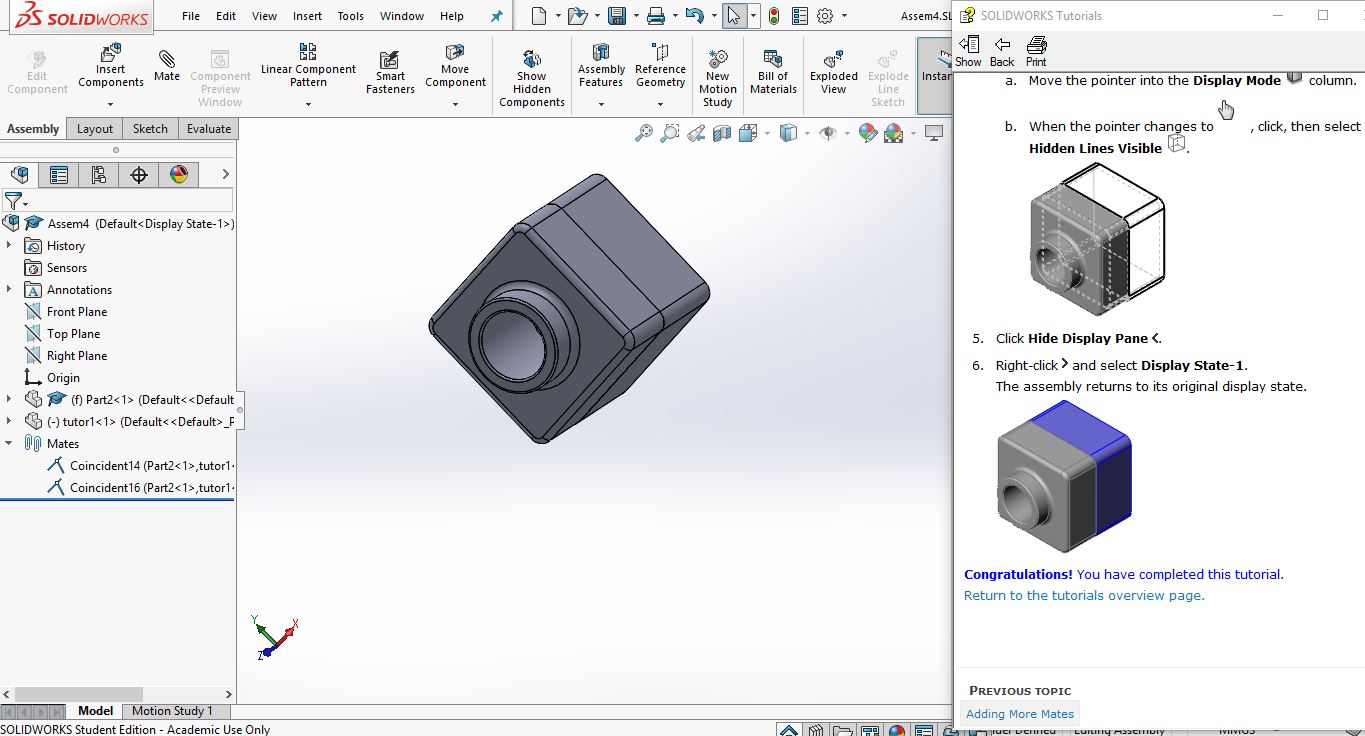
Task: Click Zoom to Fit icon
Action: coord(644,133)
